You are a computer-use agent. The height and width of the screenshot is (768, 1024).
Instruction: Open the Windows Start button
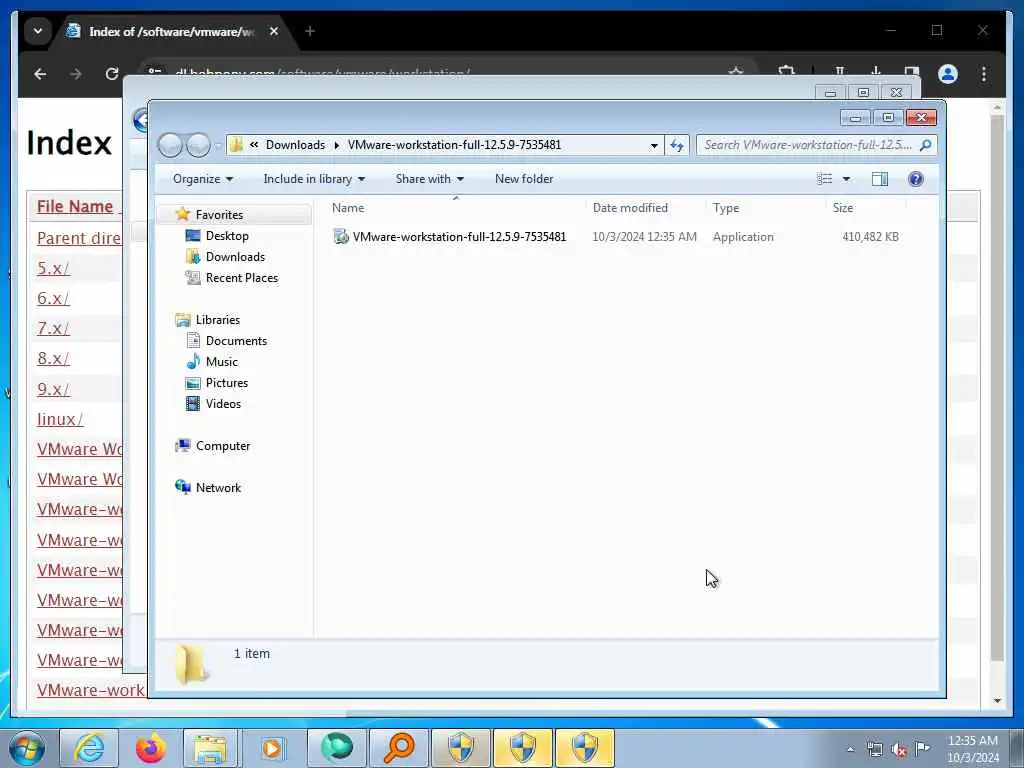[x=27, y=748]
